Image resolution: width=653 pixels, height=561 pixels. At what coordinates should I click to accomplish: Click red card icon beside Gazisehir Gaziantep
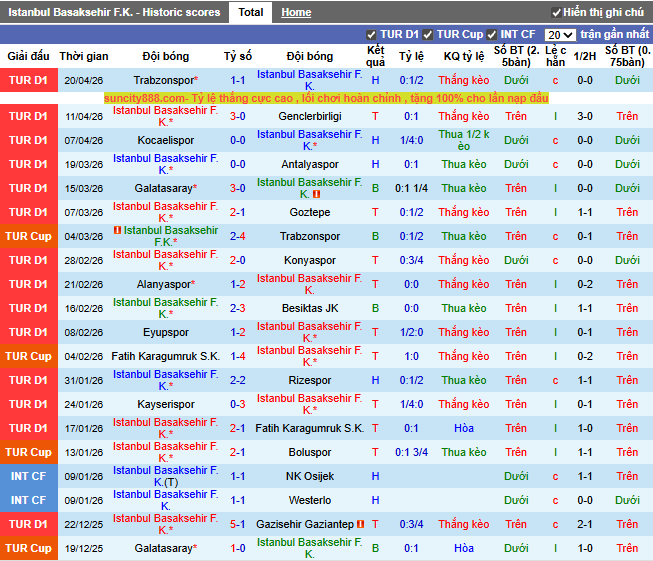click(x=359, y=524)
